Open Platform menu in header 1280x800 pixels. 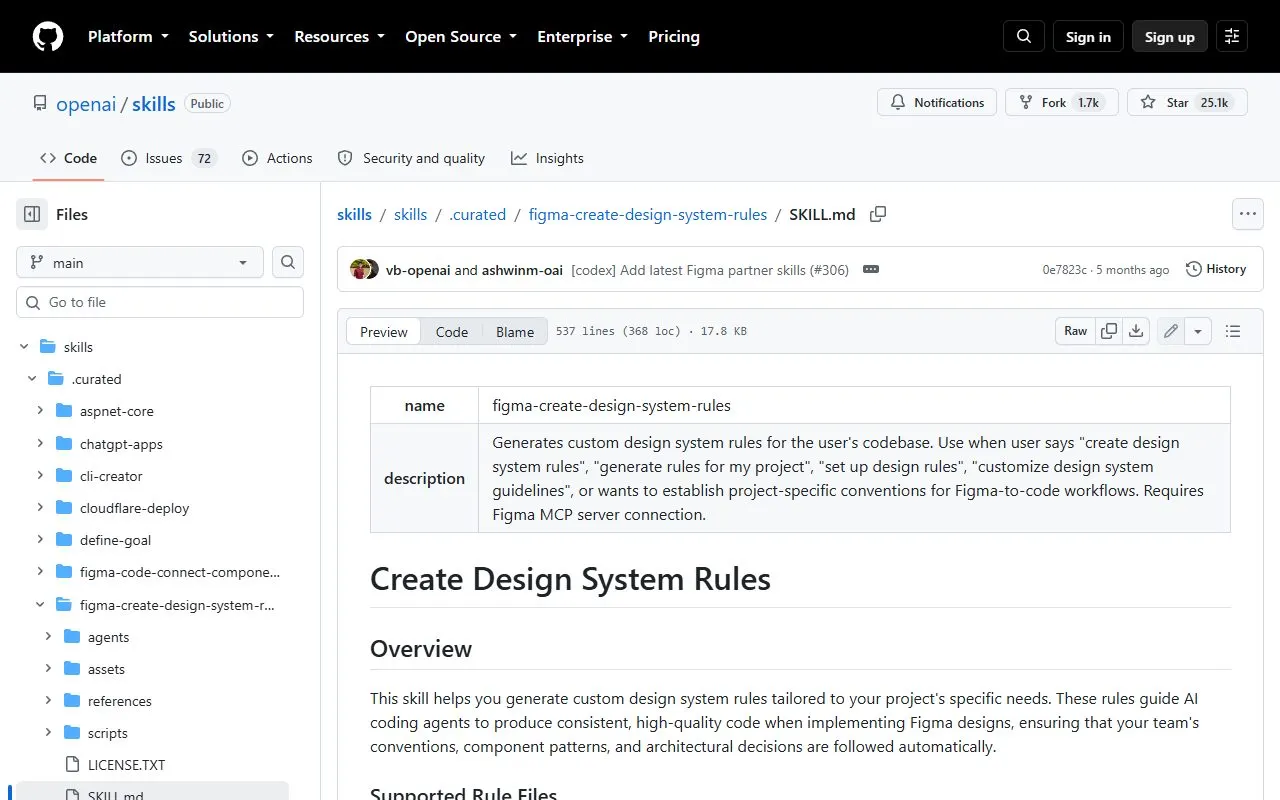[127, 37]
